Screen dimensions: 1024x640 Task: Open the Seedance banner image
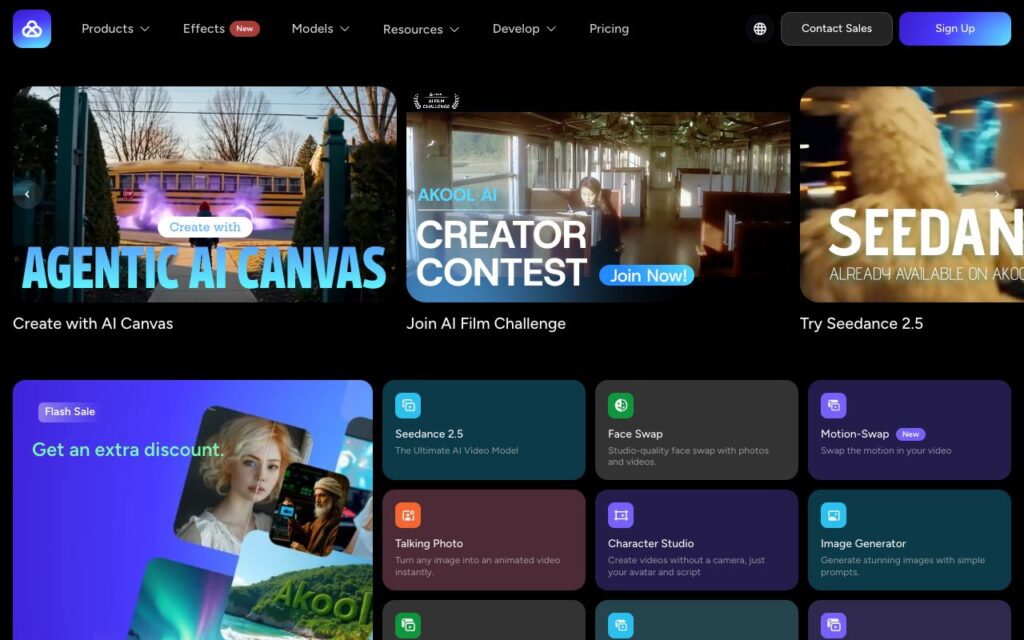[912, 195]
